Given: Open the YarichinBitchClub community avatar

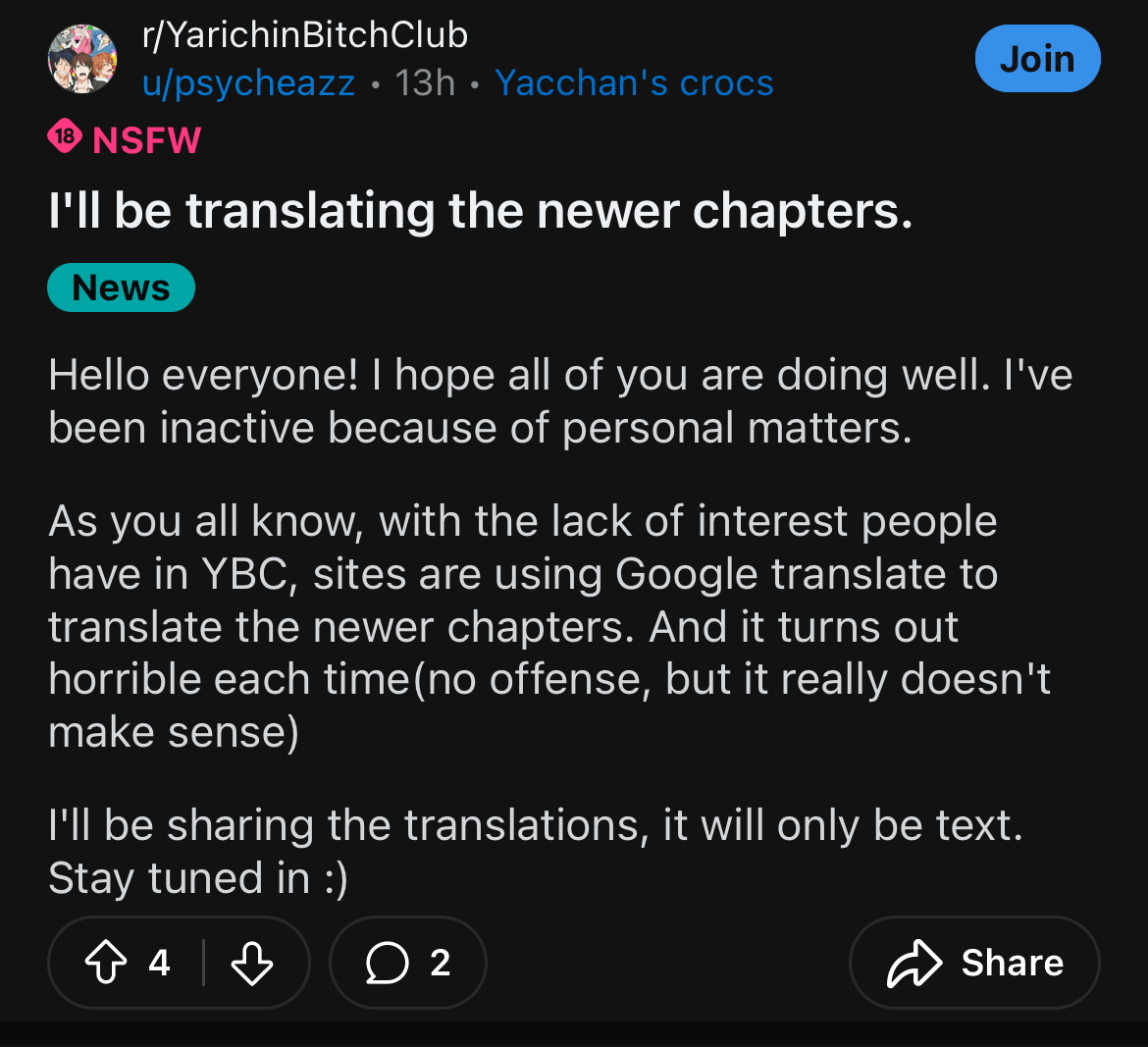Looking at the screenshot, I should pyautogui.click(x=82, y=59).
